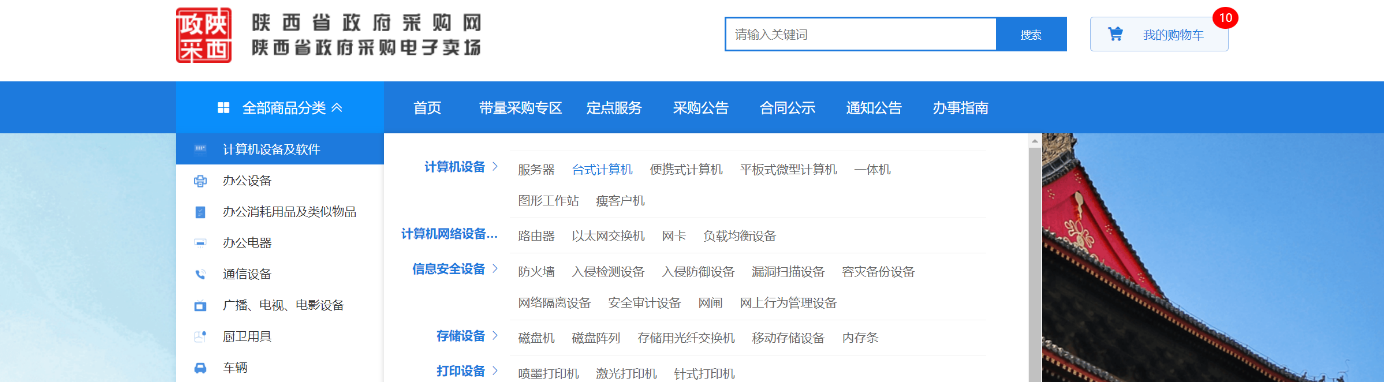The height and width of the screenshot is (382, 1384).
Task: Open 通知公告 nav item
Action: coord(874,108)
